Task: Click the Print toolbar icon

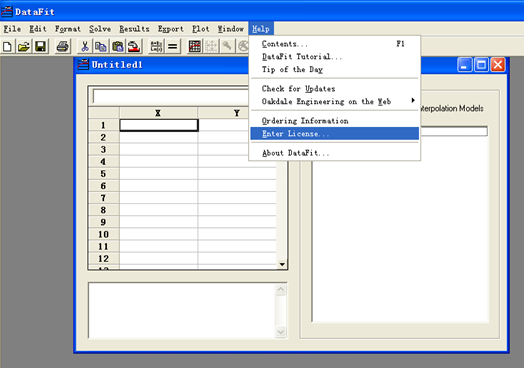Action: pos(63,47)
